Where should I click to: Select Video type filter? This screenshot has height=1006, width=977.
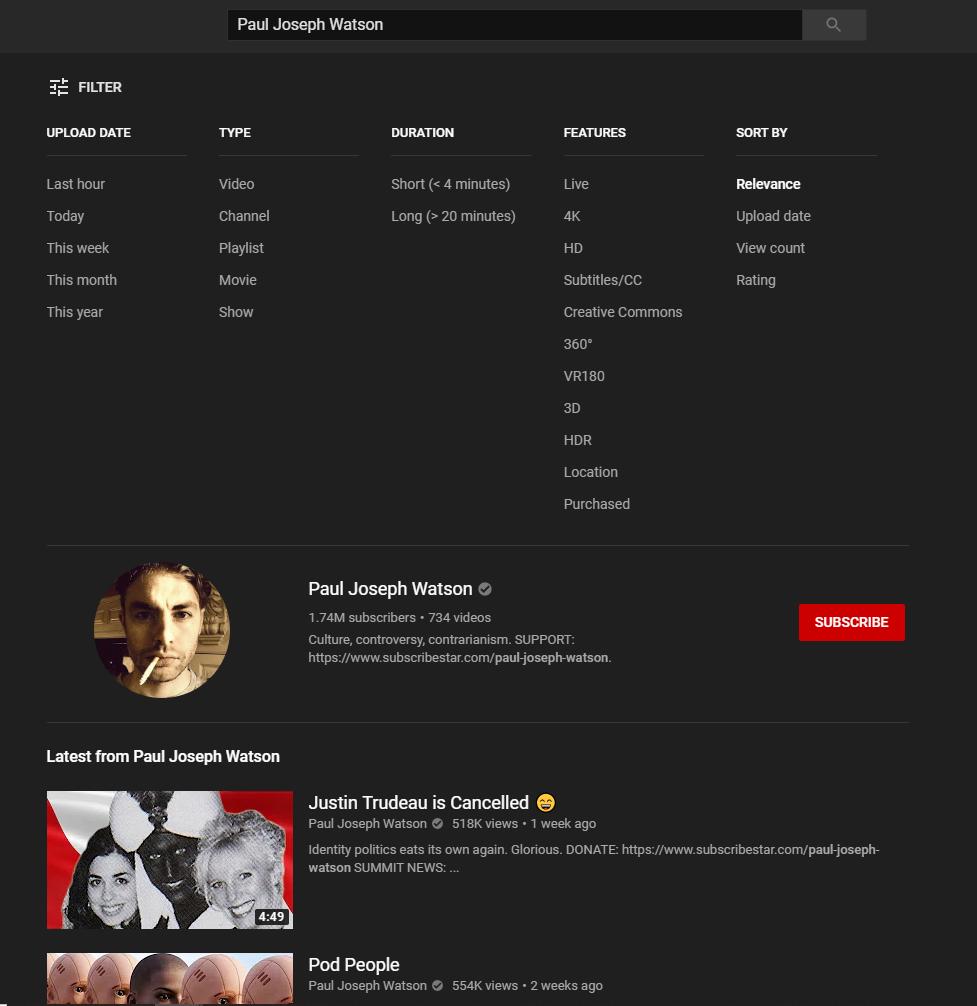236,184
